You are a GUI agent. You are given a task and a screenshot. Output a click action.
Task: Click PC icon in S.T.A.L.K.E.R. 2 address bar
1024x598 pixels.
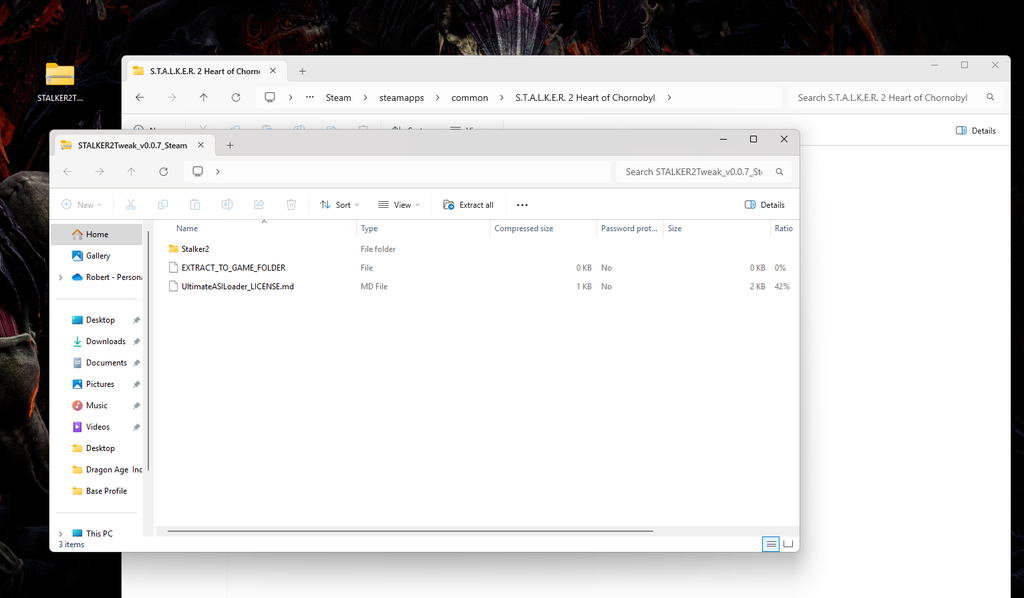coord(270,97)
